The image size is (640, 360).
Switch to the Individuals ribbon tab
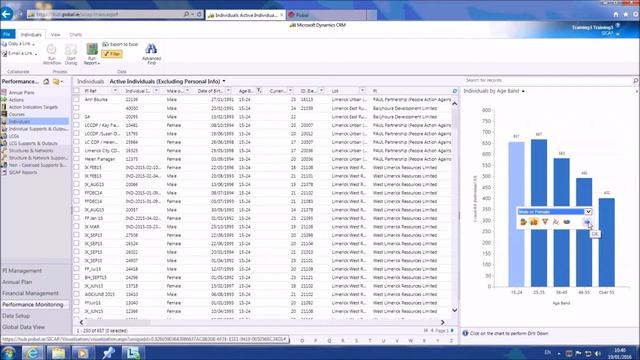tap(31, 35)
